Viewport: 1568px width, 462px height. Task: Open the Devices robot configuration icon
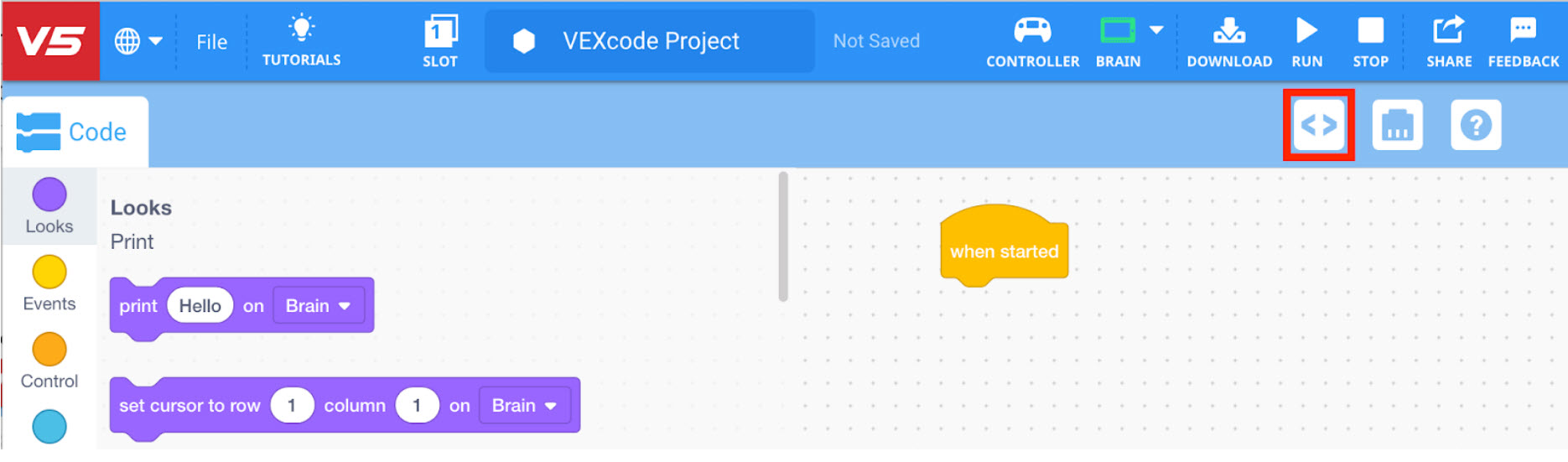[x=1397, y=126]
